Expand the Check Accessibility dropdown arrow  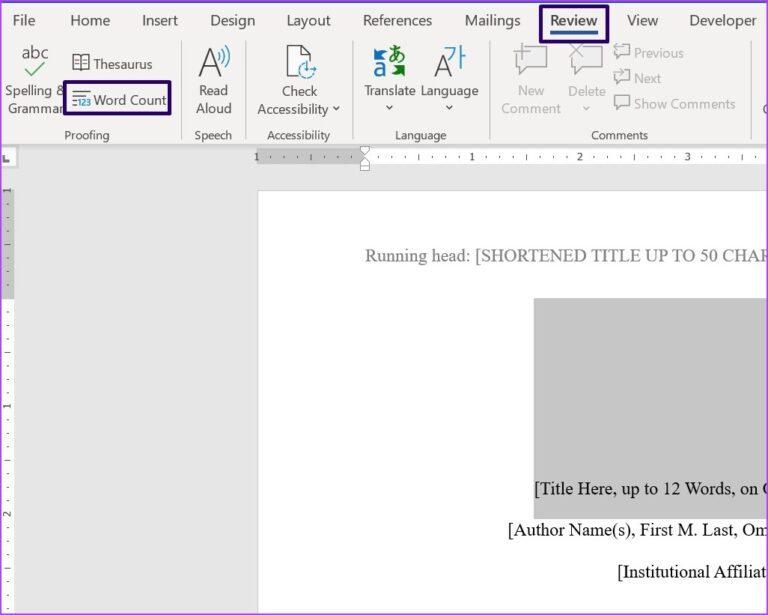point(336,109)
